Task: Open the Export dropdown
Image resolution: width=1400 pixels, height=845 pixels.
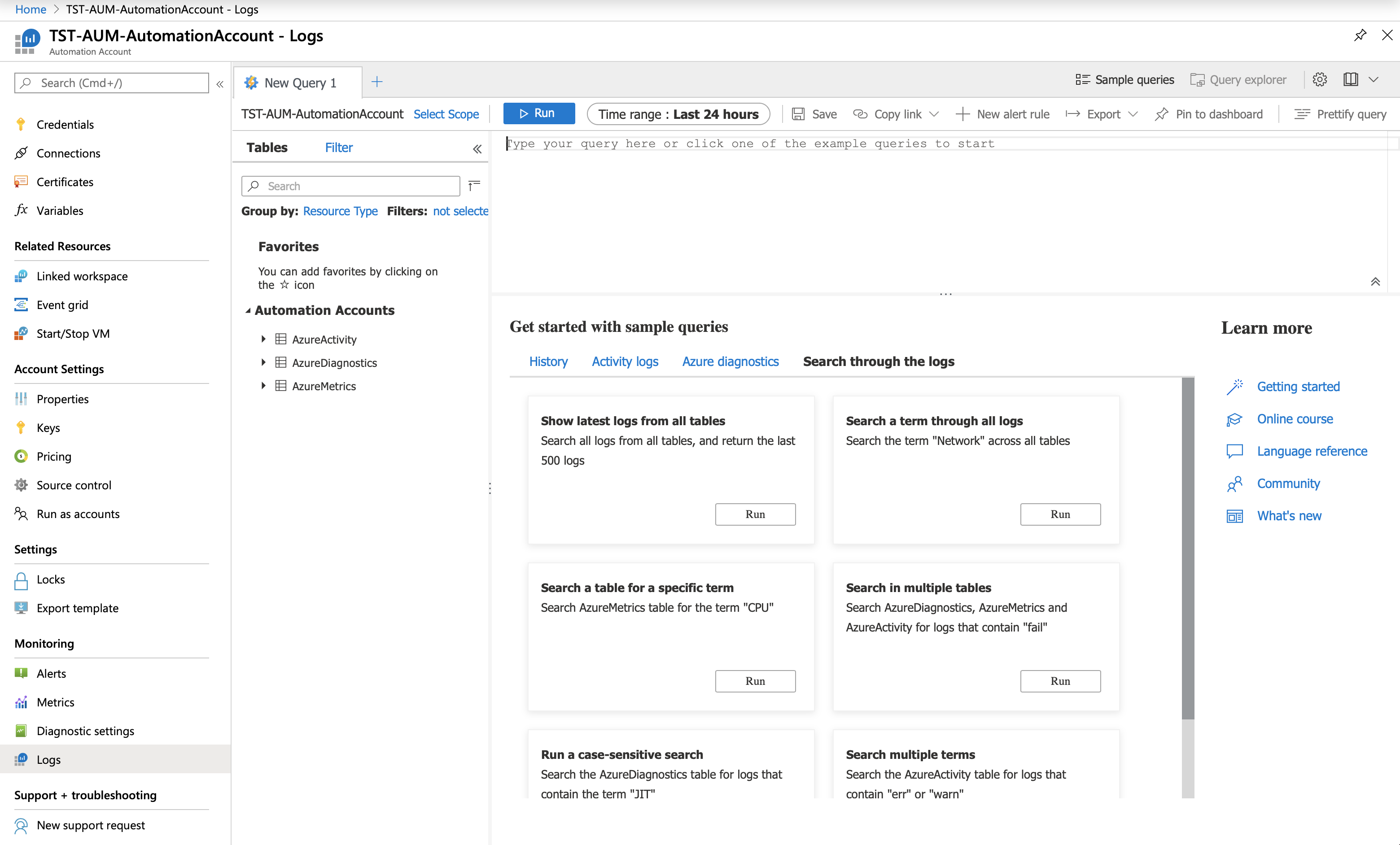Action: click(x=1102, y=114)
